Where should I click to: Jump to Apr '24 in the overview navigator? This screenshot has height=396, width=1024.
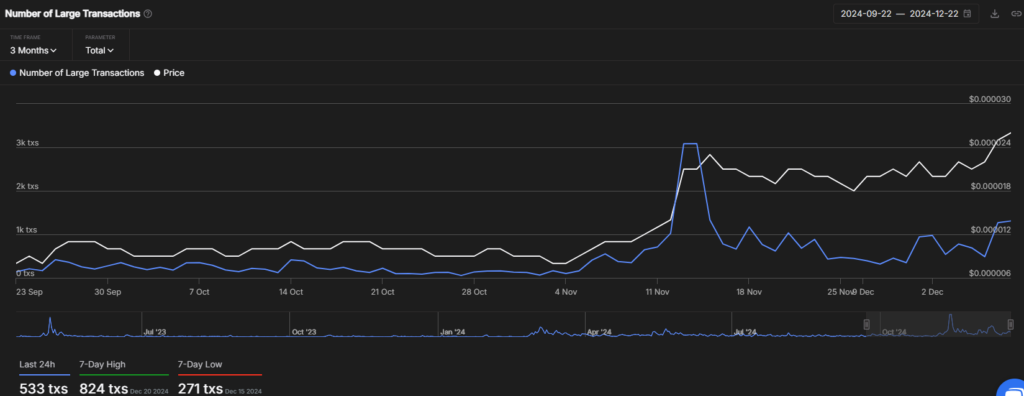[599, 332]
